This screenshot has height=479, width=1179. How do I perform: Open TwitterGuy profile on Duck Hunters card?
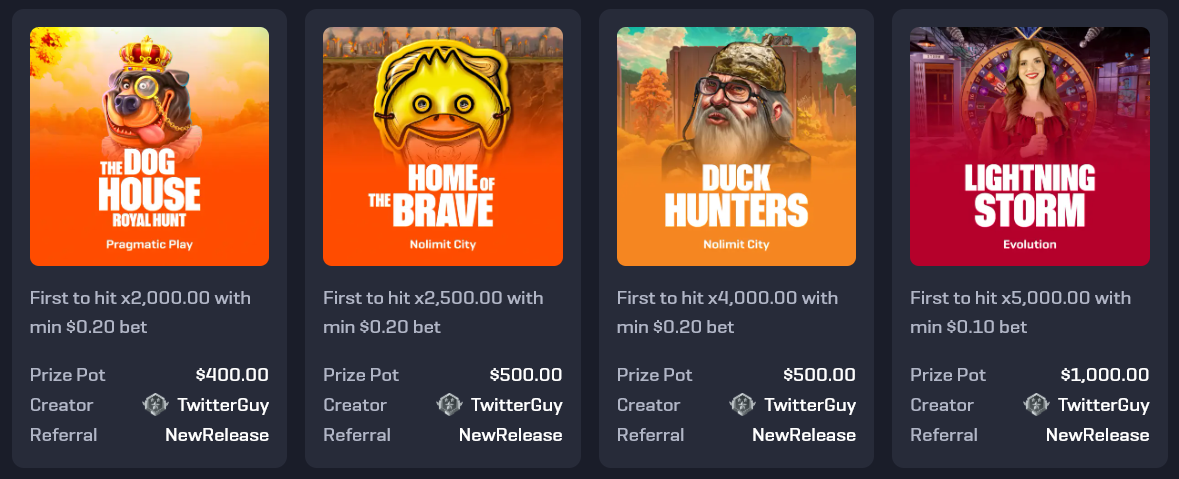pos(811,405)
